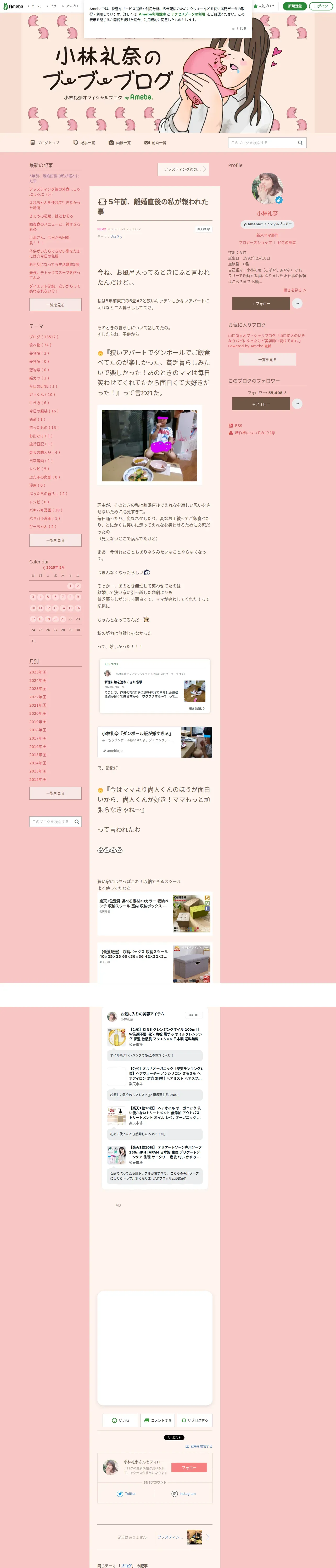Screen dimensions: 336x1568
Task: Click the リブログする reblog button
Action: [x=194, y=1420]
